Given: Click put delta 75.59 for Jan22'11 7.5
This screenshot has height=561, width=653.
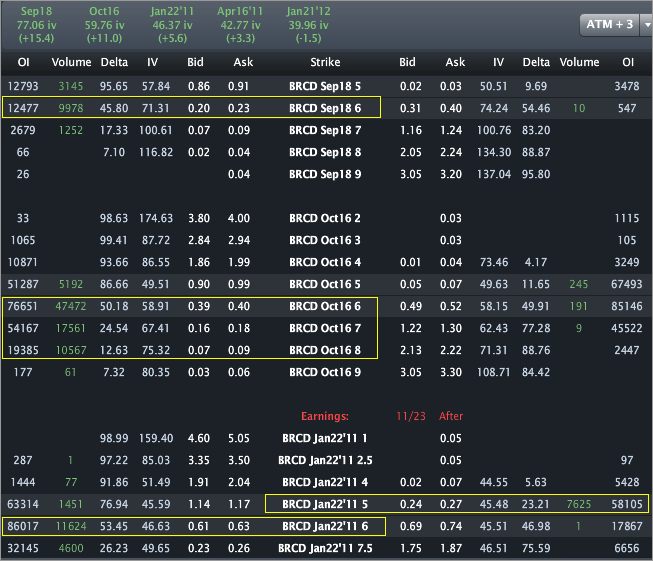Looking at the screenshot, I should point(536,548).
